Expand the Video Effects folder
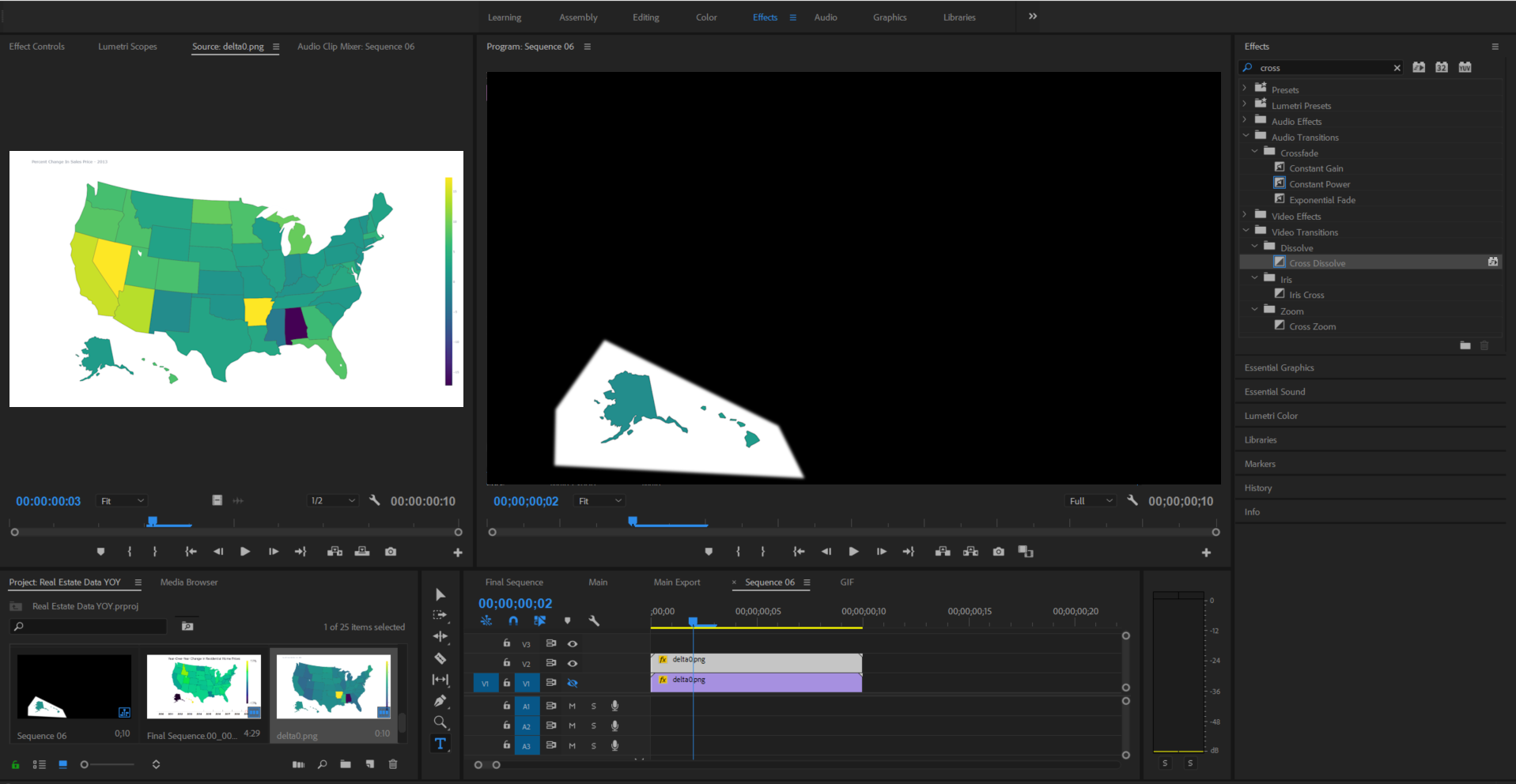Screen dimensions: 1516x784 click(x=1245, y=216)
